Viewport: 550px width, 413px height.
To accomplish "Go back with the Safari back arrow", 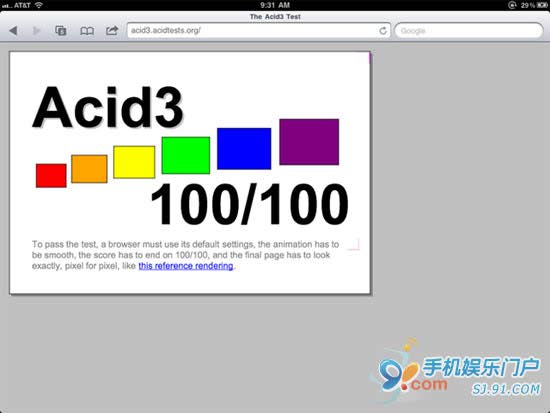I will click(x=13, y=31).
